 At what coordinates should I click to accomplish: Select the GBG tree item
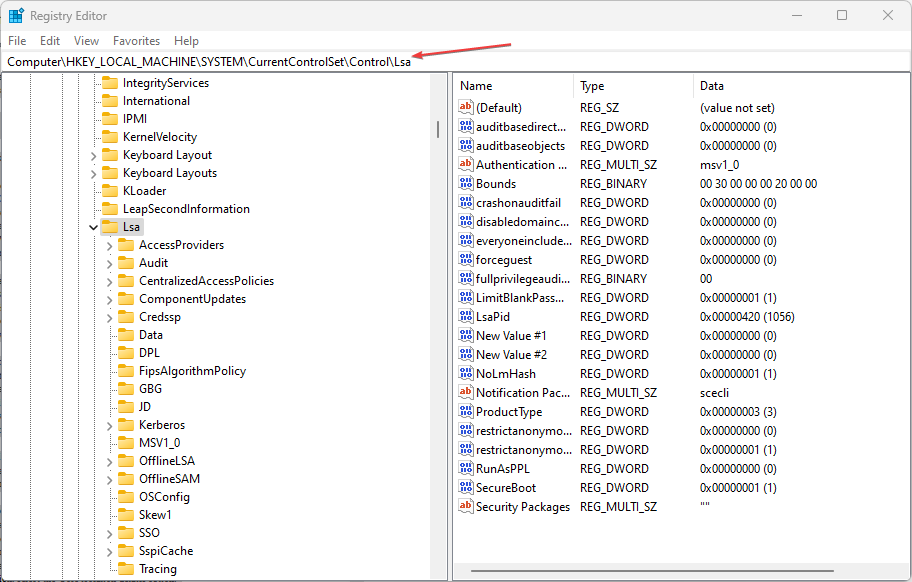coord(150,388)
